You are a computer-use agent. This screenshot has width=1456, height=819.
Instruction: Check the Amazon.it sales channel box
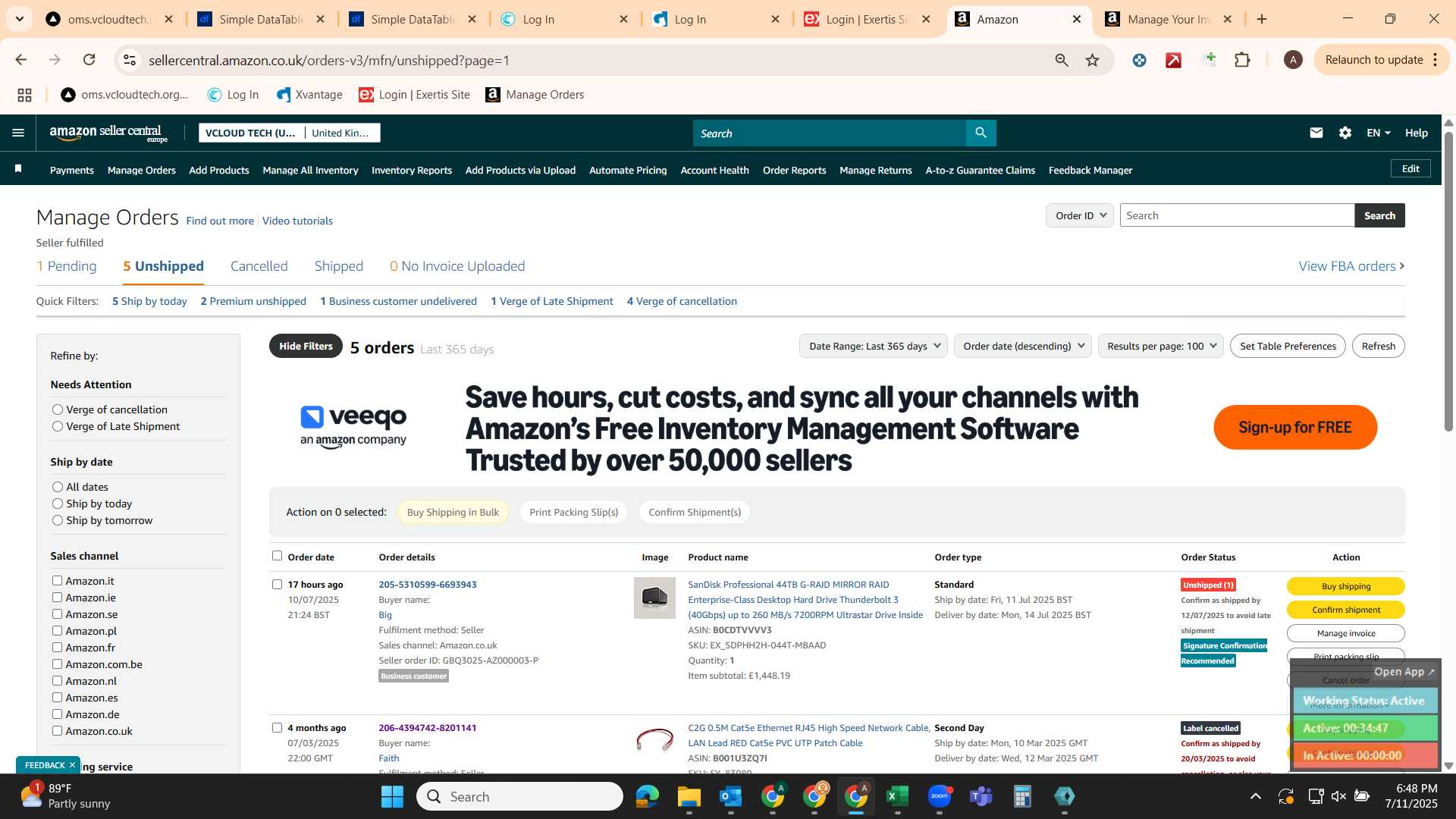coord(57,581)
